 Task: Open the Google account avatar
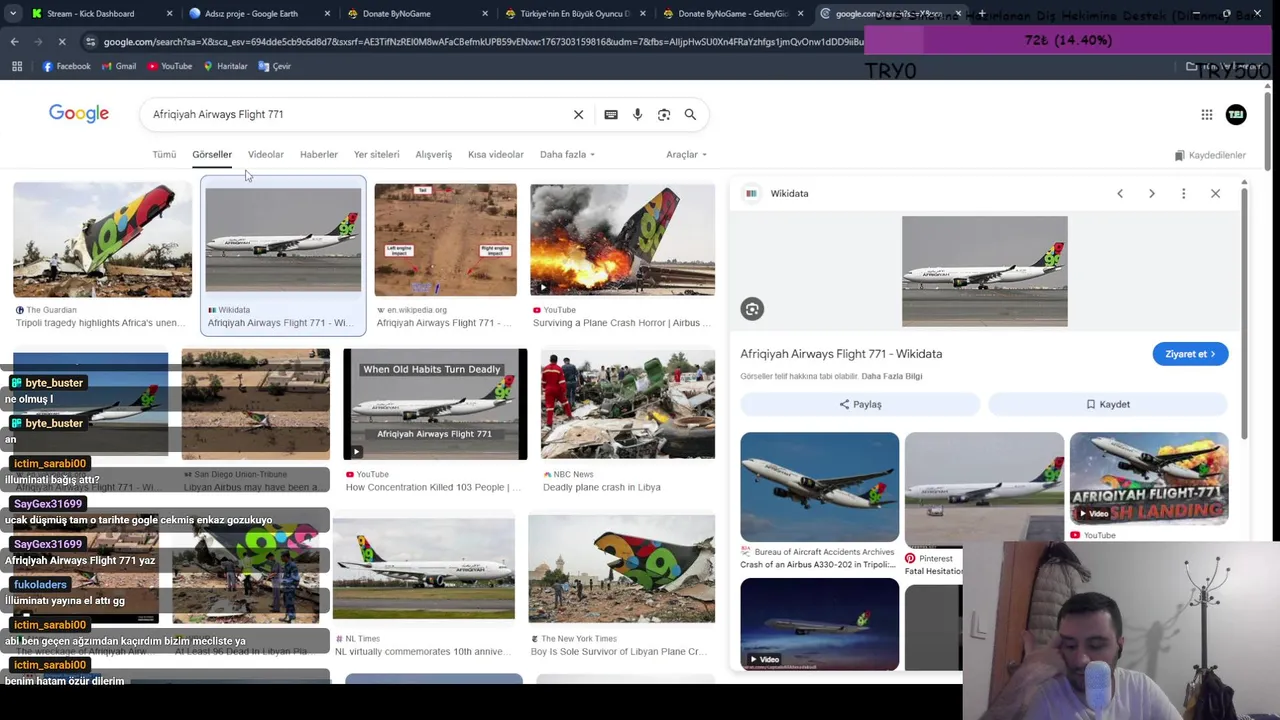[x=1236, y=115]
